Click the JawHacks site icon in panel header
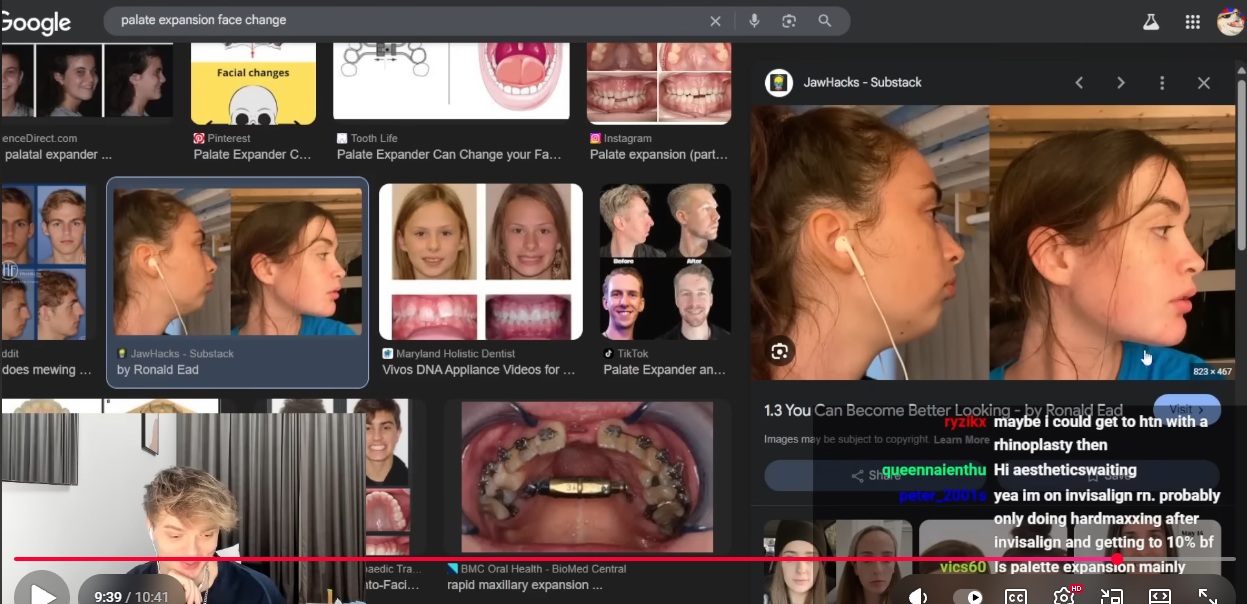 point(779,83)
